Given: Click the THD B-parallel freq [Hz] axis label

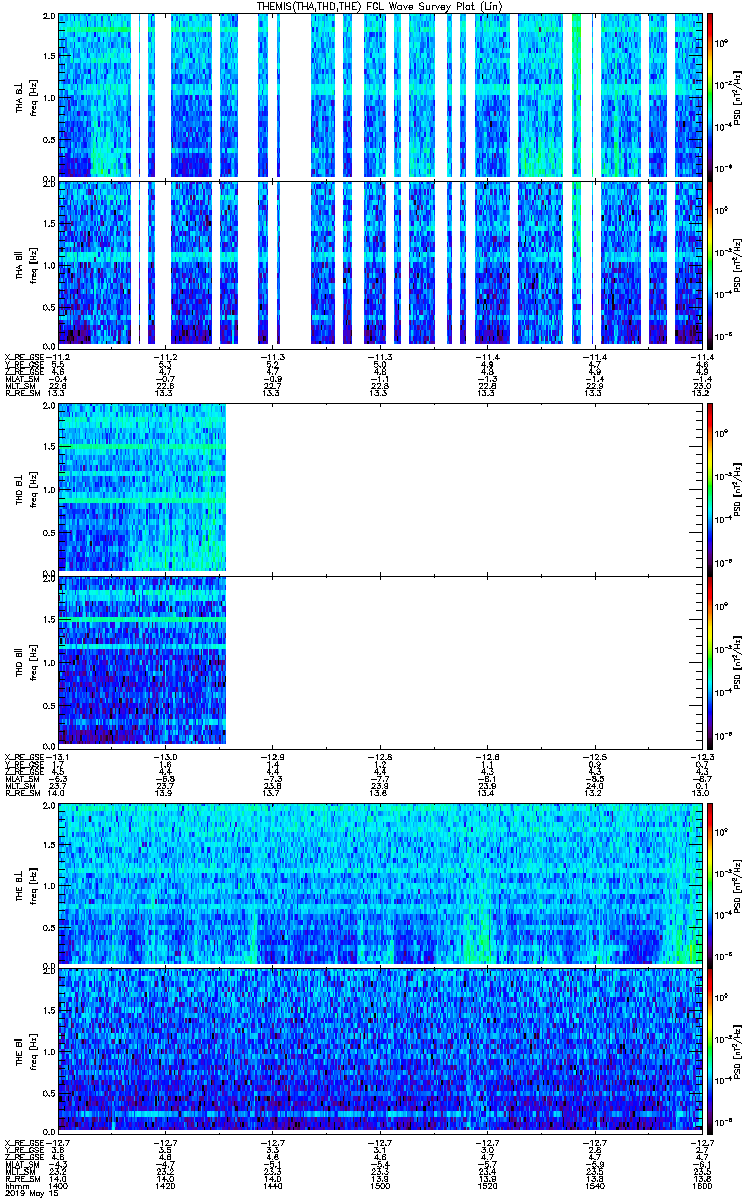Looking at the screenshot, I should click(33, 661).
